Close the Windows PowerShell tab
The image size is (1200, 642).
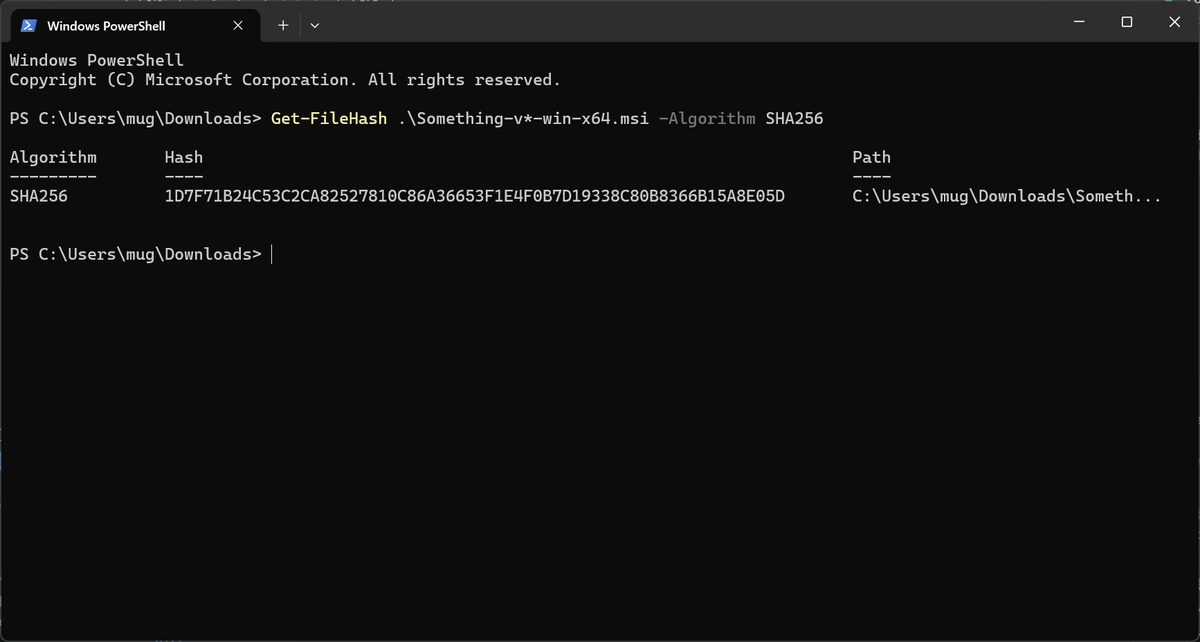click(x=238, y=26)
